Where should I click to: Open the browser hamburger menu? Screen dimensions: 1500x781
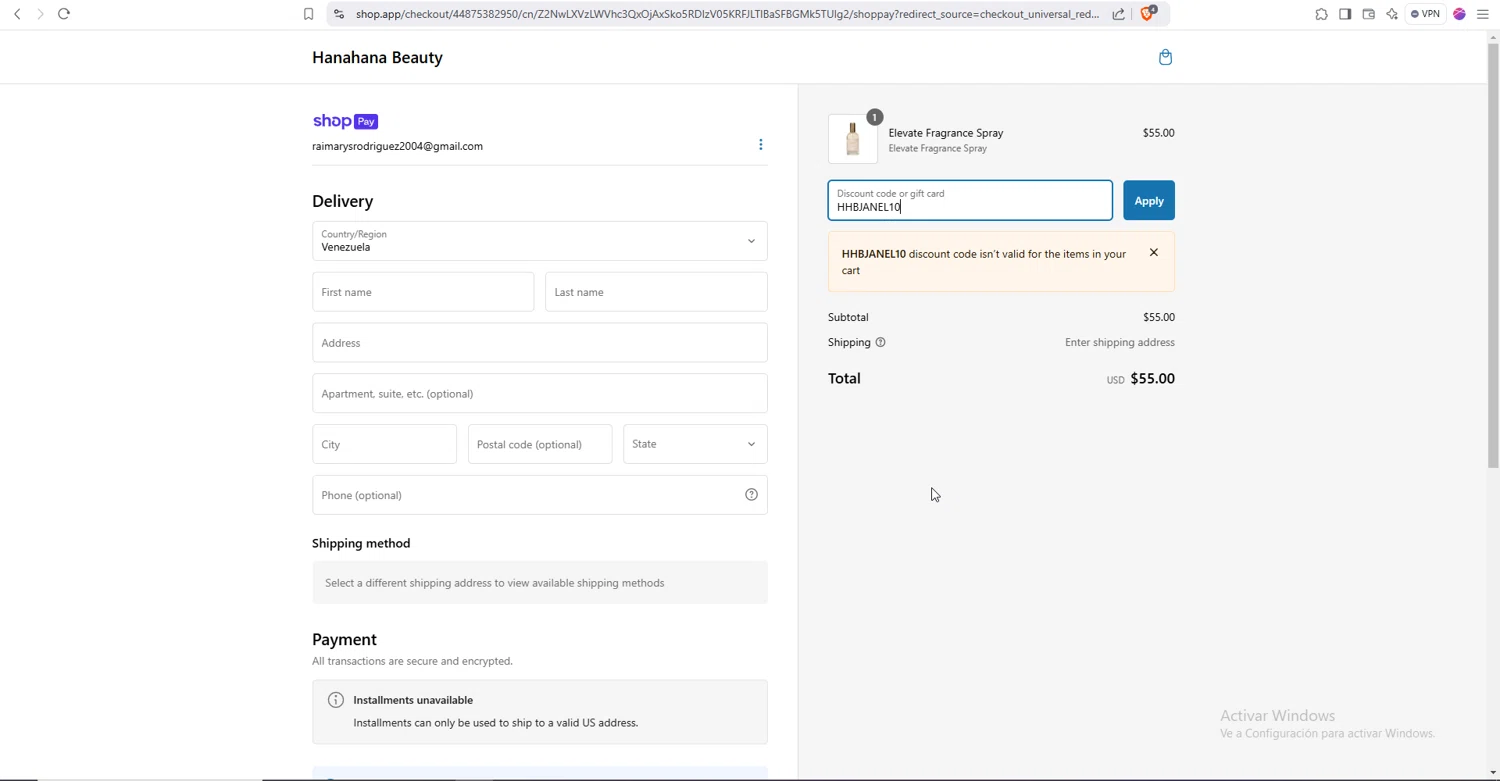1483,14
